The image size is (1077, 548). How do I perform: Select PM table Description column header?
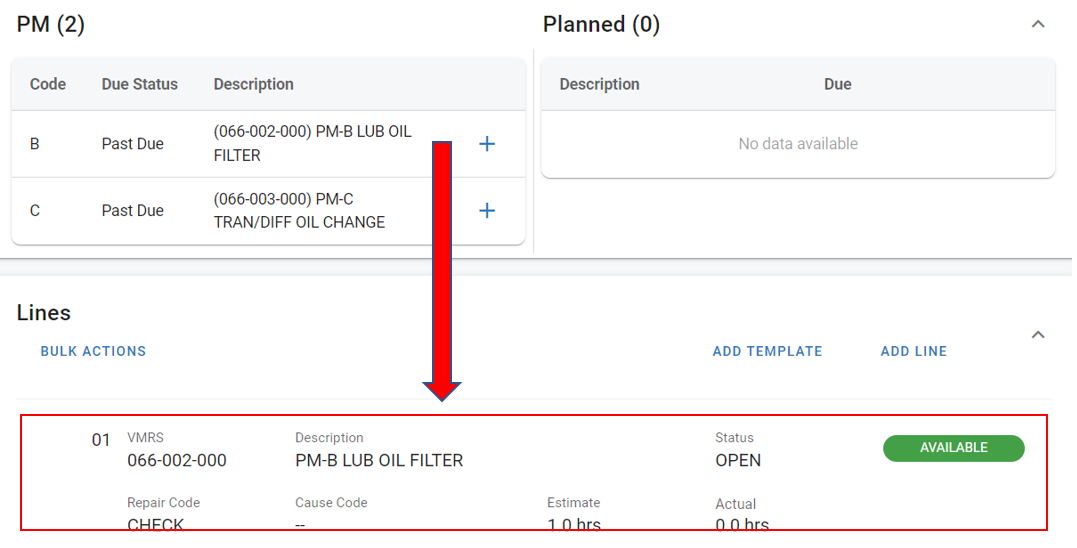[x=253, y=84]
